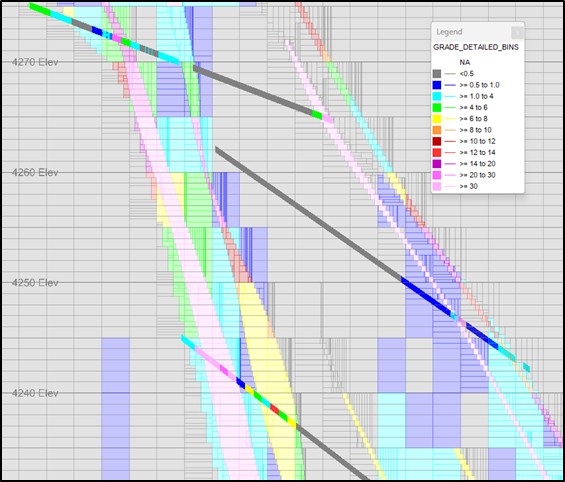Click the purple 14 to 20 swatch

437,164
